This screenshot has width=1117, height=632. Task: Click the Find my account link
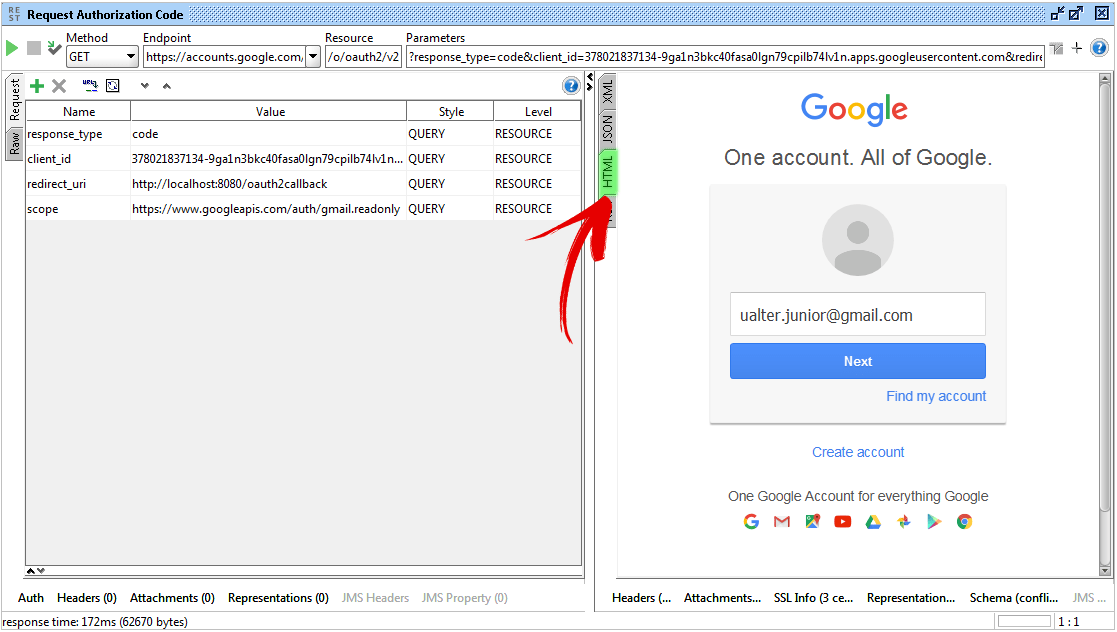pos(936,396)
